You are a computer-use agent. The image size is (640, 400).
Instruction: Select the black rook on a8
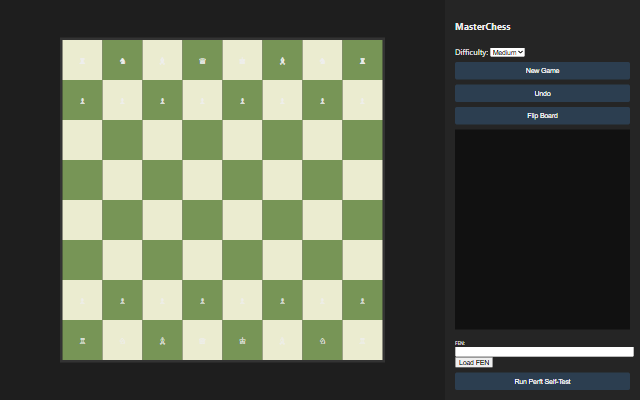coord(82,60)
